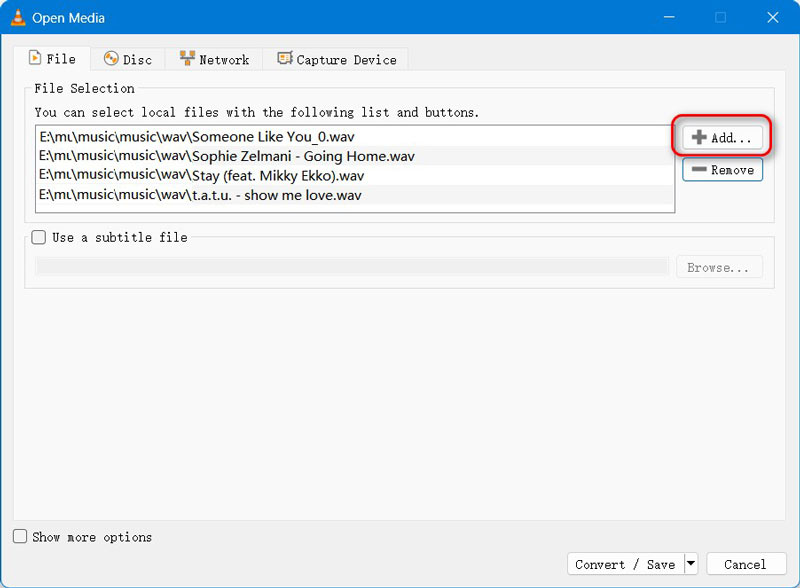Switch to the Network tab

coord(214,59)
